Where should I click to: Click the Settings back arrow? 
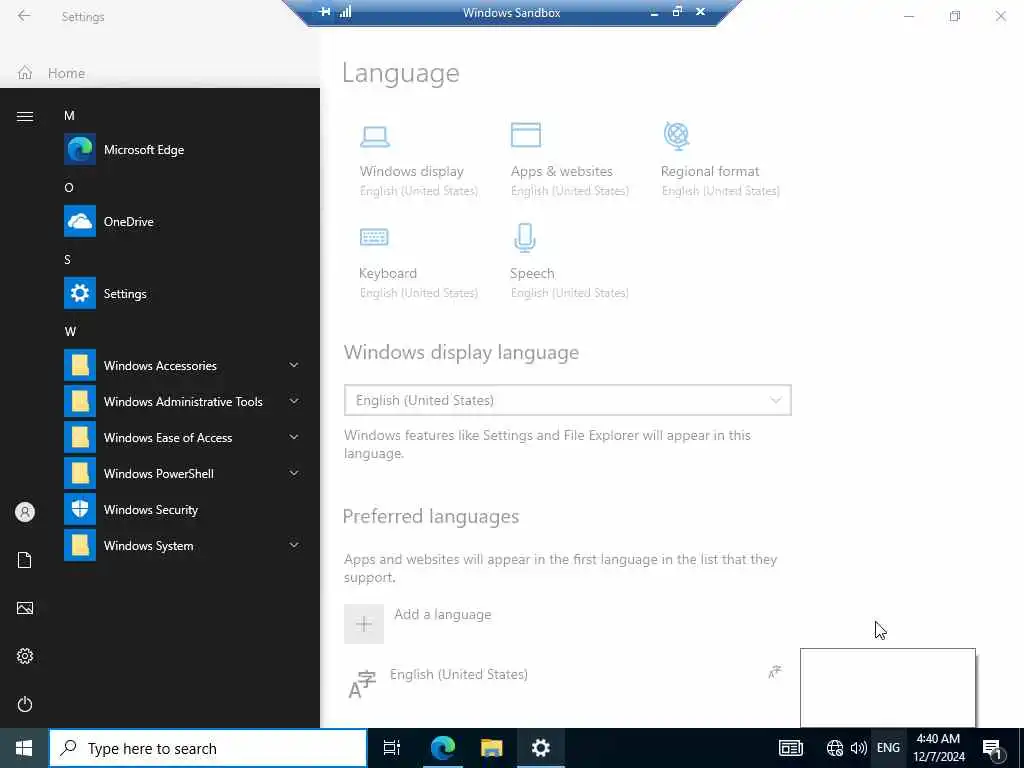pyautogui.click(x=24, y=16)
